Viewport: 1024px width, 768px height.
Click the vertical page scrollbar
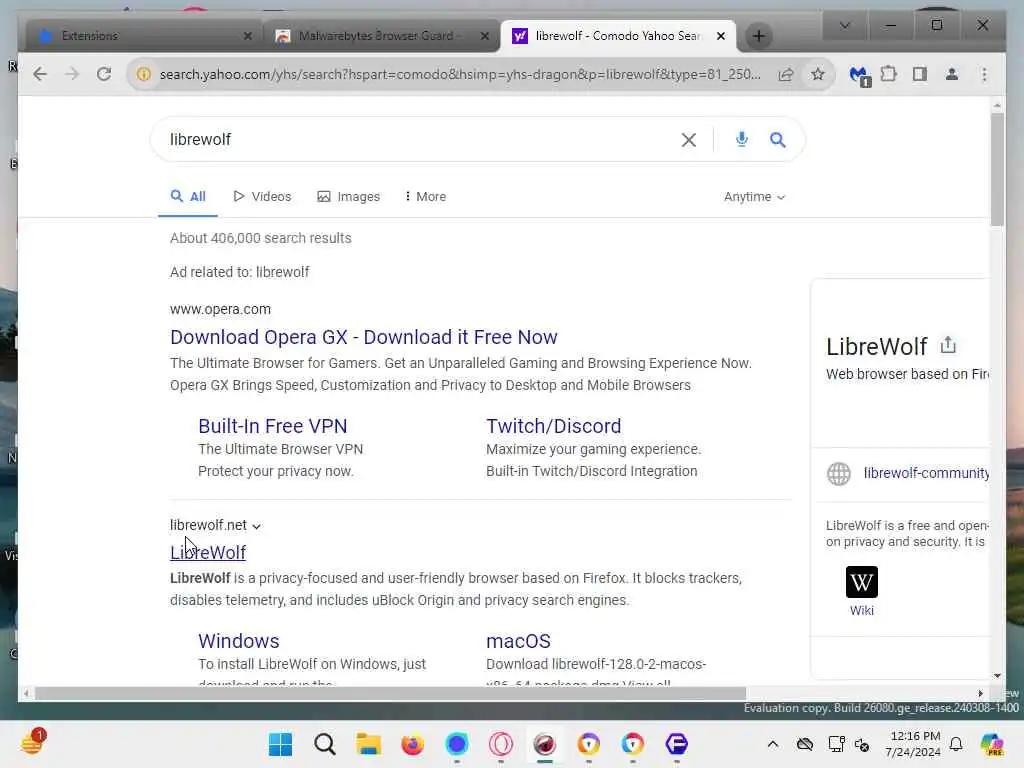[997, 170]
